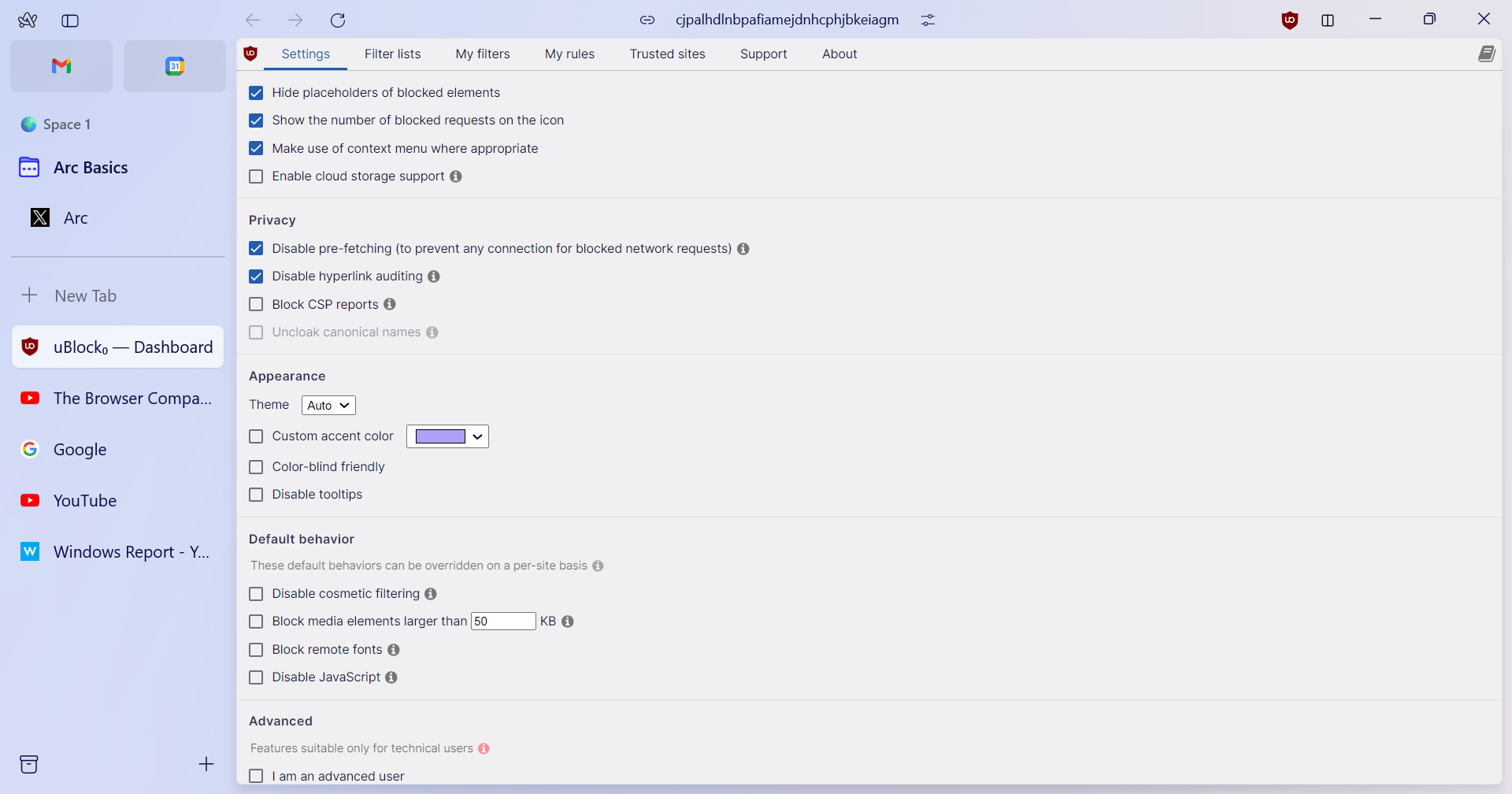Open the About tab

pyautogui.click(x=839, y=54)
